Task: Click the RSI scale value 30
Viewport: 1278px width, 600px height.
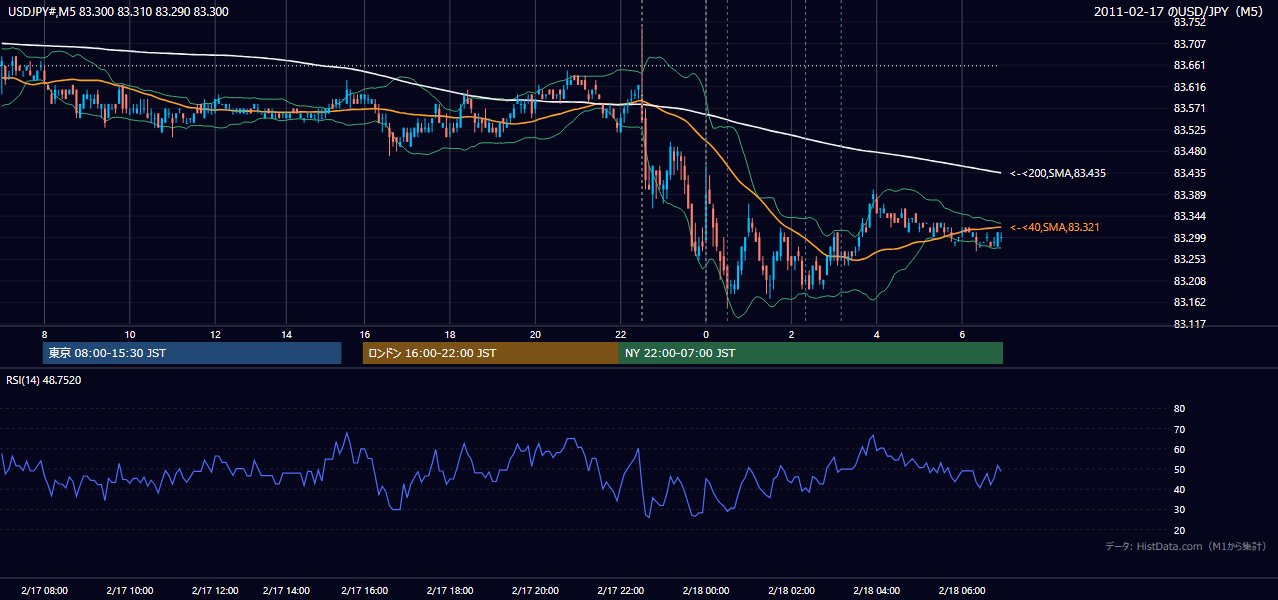Action: coord(1179,510)
